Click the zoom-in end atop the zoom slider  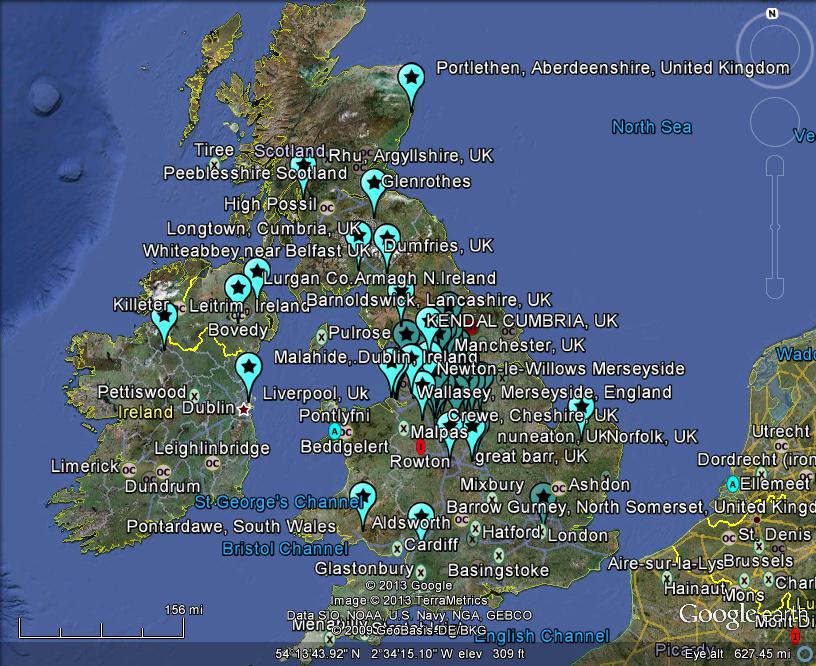775,165
